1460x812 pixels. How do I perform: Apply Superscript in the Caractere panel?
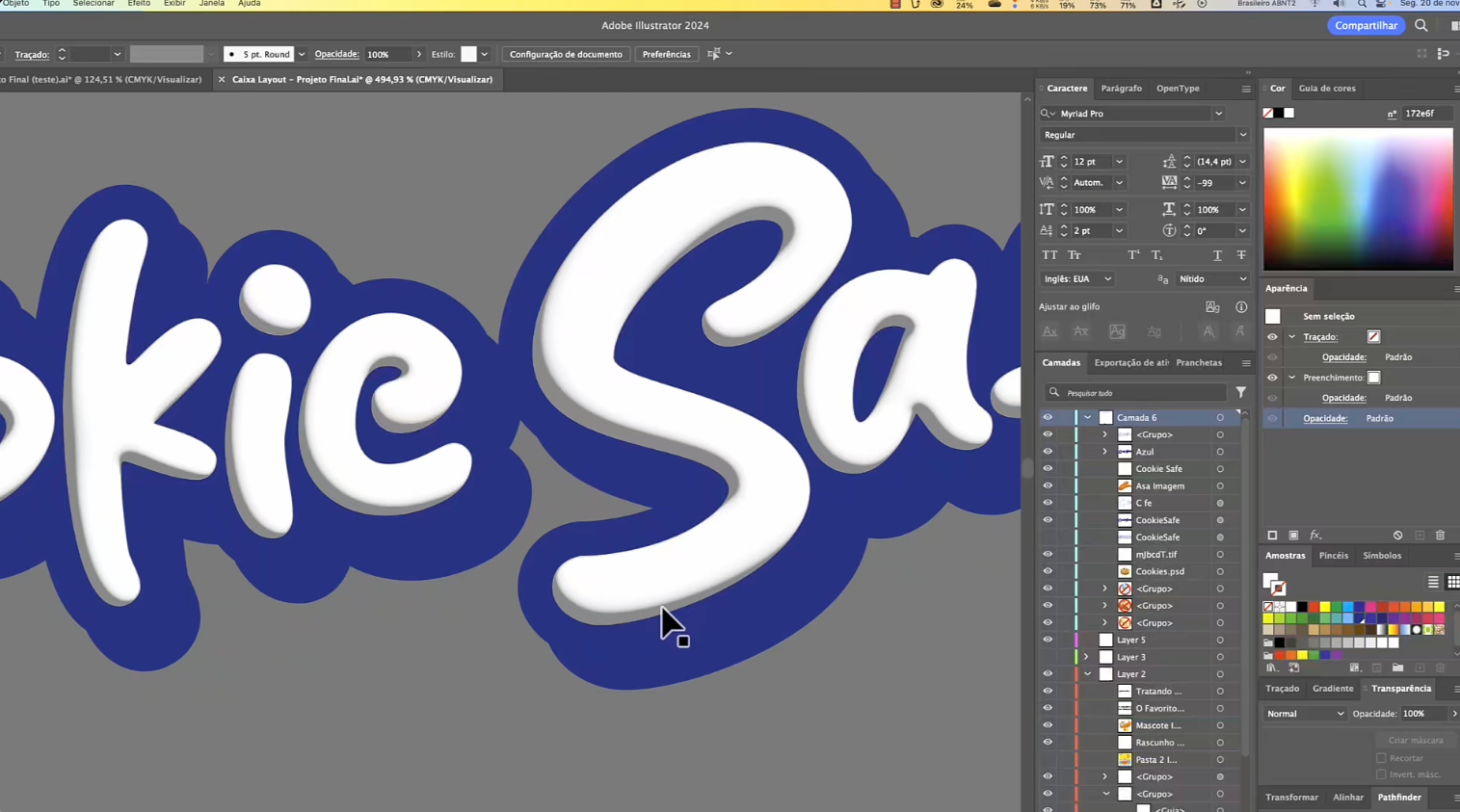1133,255
